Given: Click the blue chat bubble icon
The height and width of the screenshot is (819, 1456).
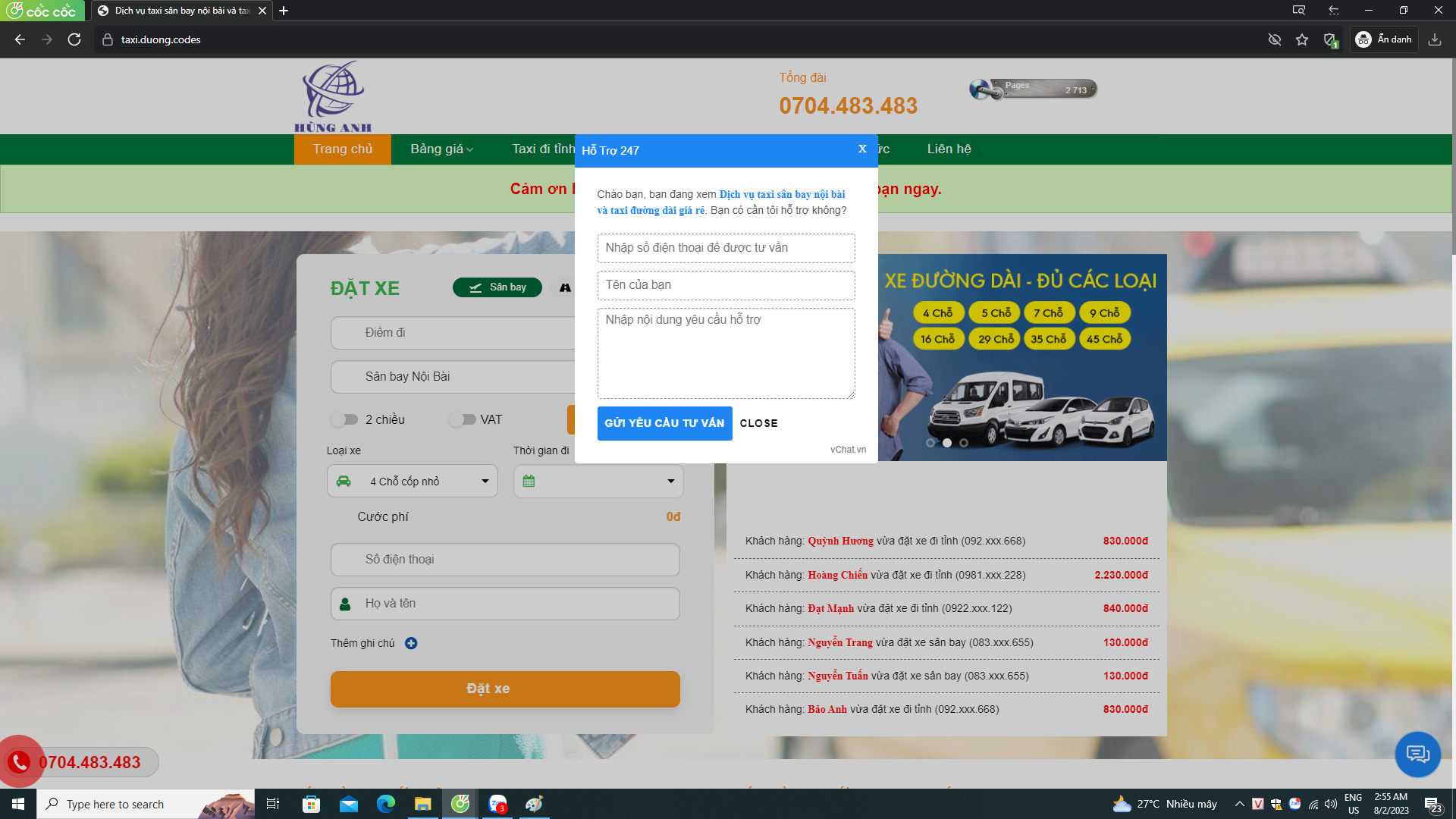Looking at the screenshot, I should tap(1417, 754).
